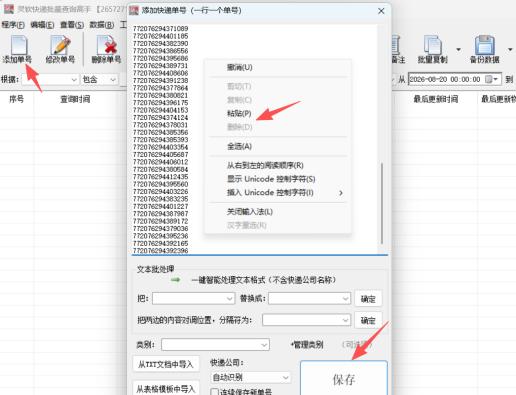This screenshot has height=395, width=516.
Task: Click the 从表格模板中导入 button
Action: coord(166,388)
